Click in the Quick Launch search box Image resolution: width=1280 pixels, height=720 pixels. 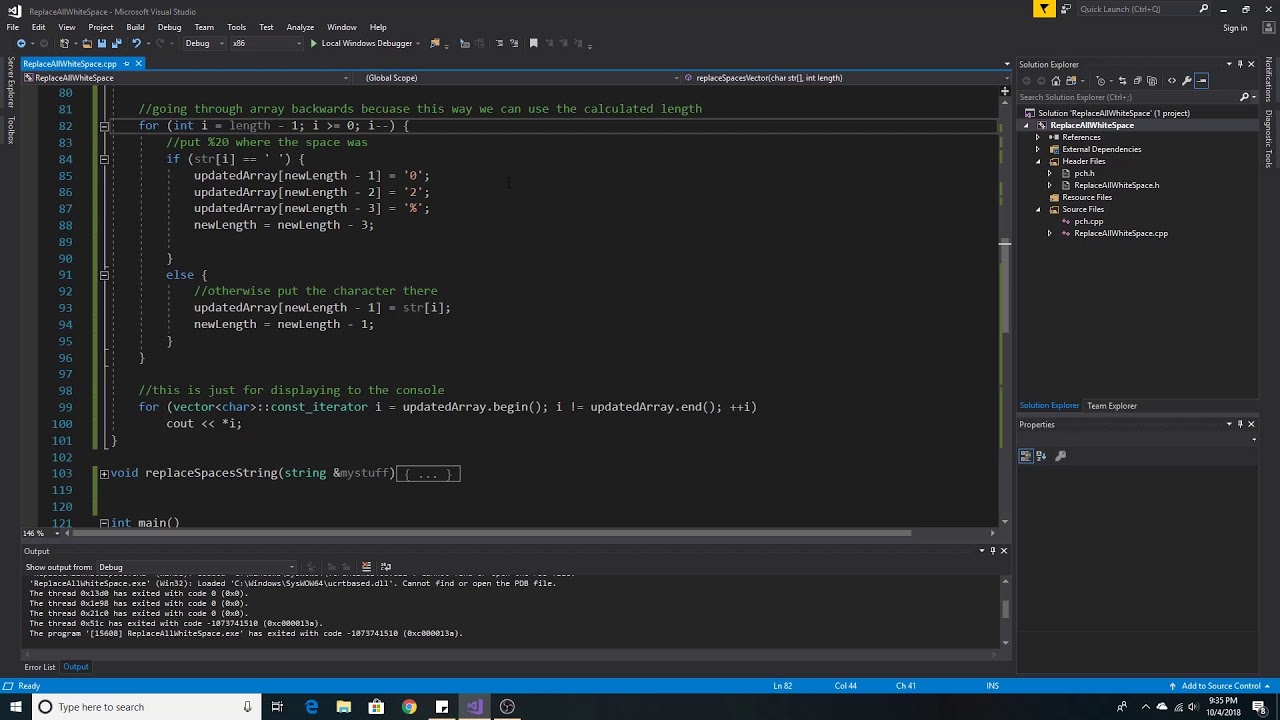tap(1143, 9)
